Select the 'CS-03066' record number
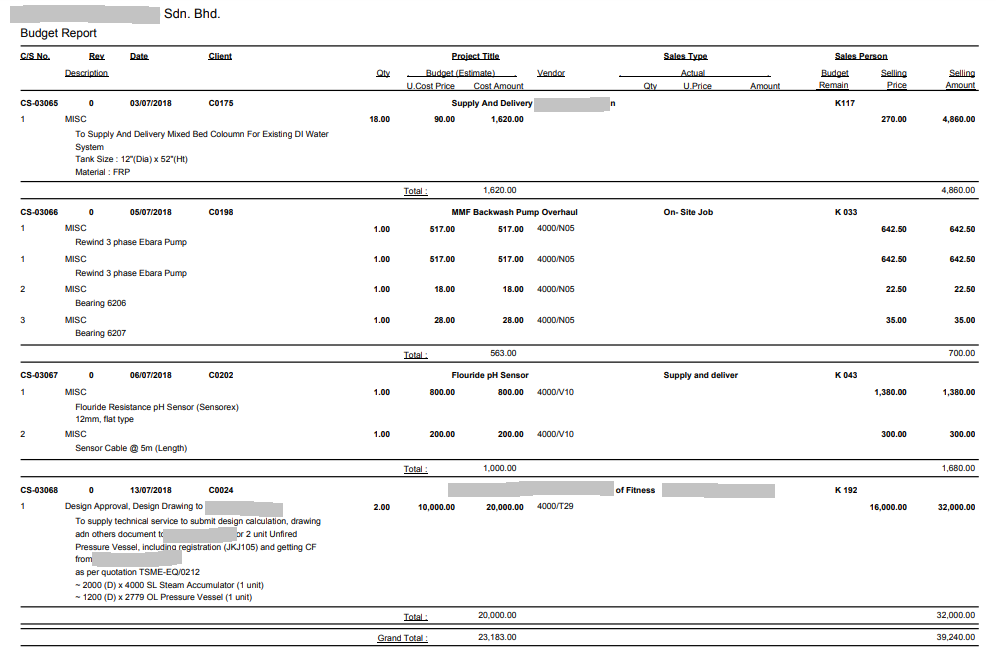 39,212
